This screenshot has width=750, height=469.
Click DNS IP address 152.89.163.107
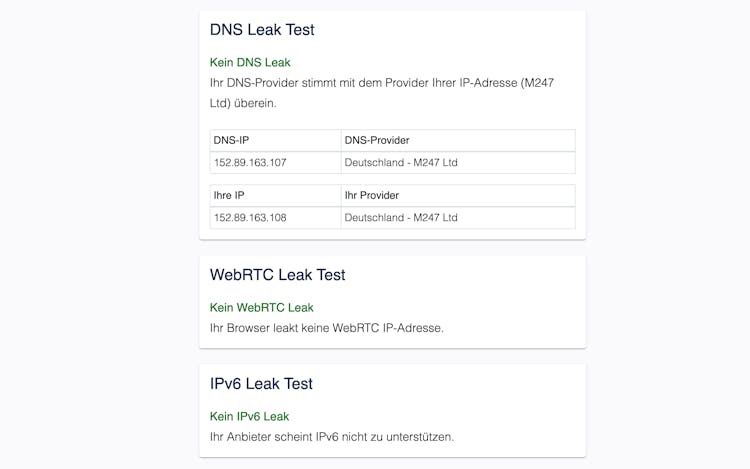pos(250,163)
